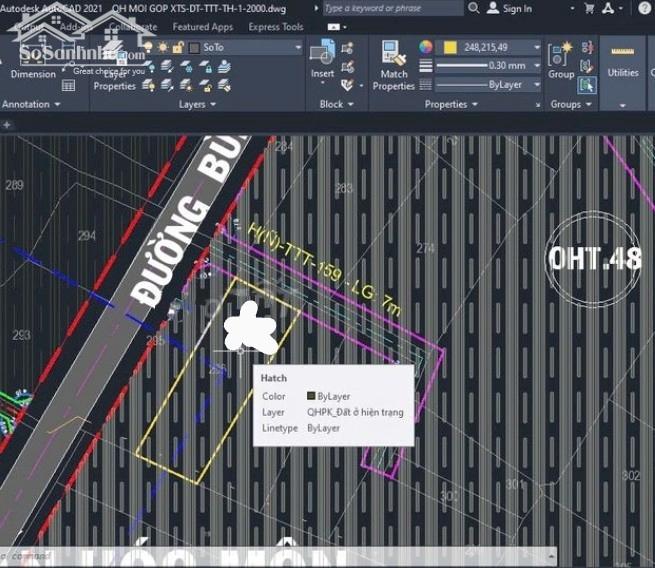Open the SoTo layer dropdown list
This screenshot has width=655, height=568.
[x=295, y=48]
